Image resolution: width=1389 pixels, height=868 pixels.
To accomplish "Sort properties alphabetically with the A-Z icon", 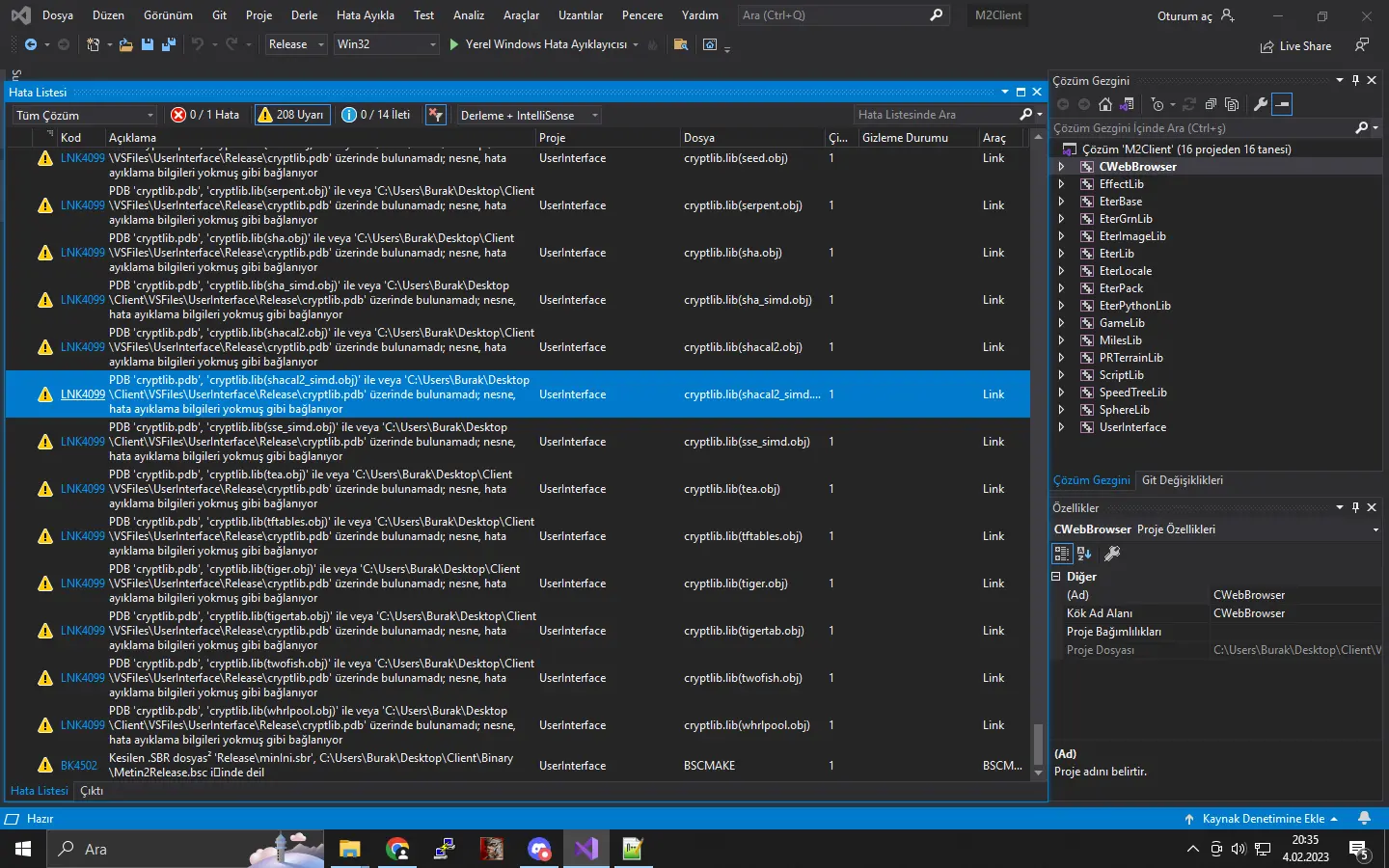I will click(1084, 554).
